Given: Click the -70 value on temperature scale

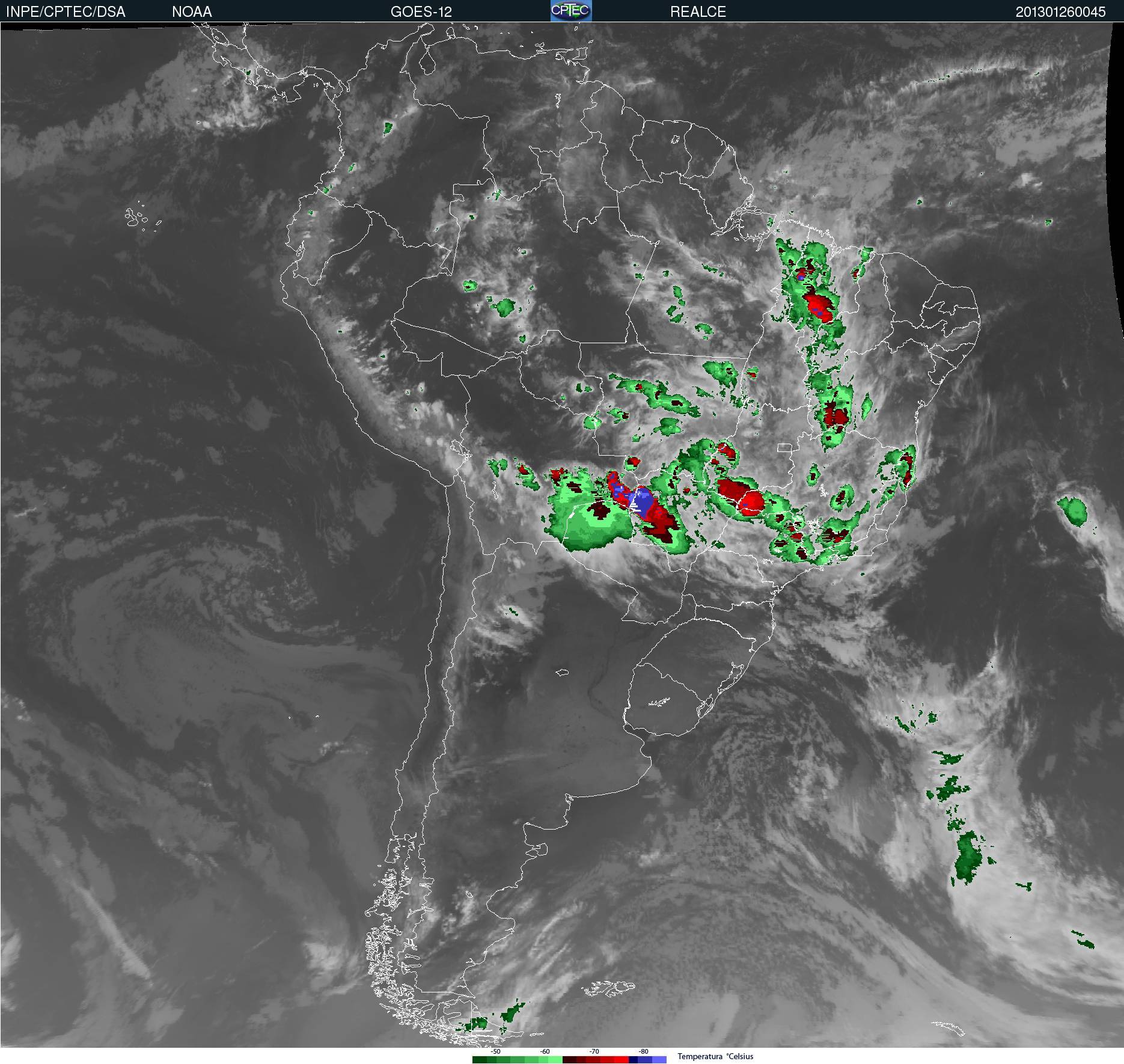Looking at the screenshot, I should (x=594, y=1051).
